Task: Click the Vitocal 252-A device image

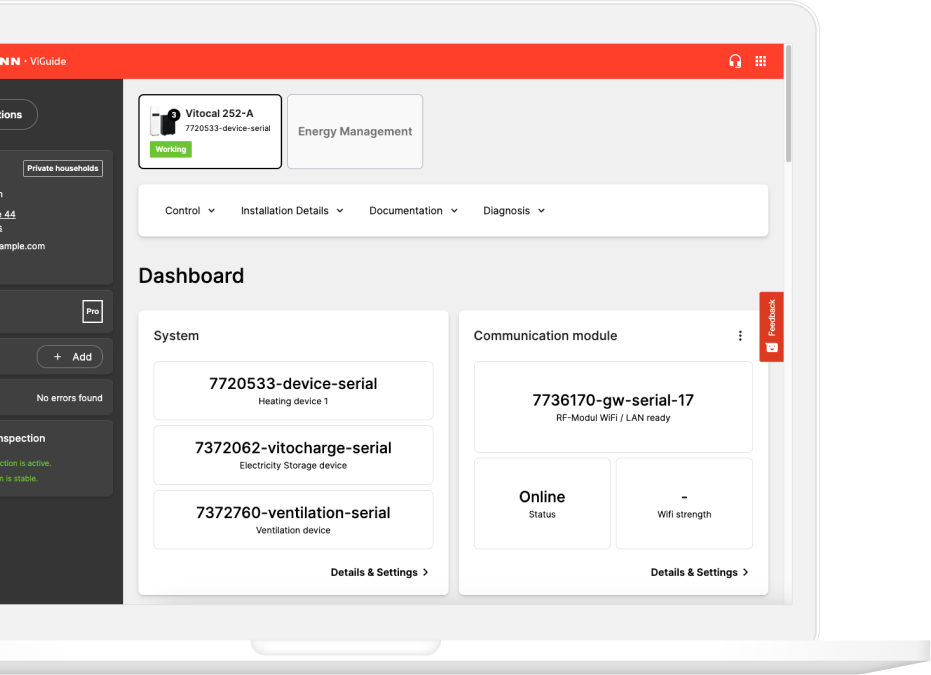Action: pos(163,122)
